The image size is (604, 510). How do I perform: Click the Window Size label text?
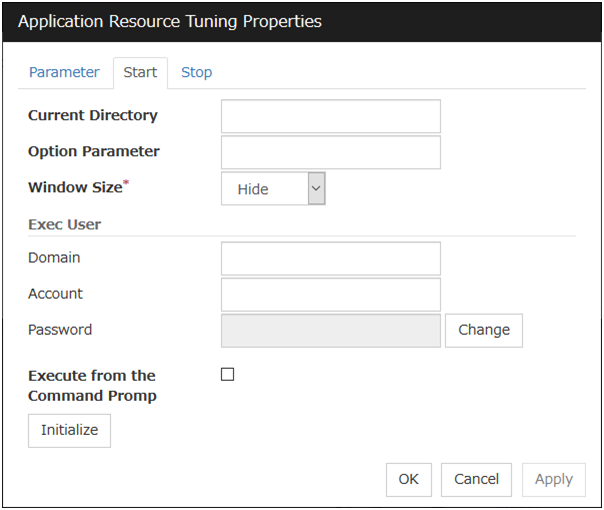(74, 188)
